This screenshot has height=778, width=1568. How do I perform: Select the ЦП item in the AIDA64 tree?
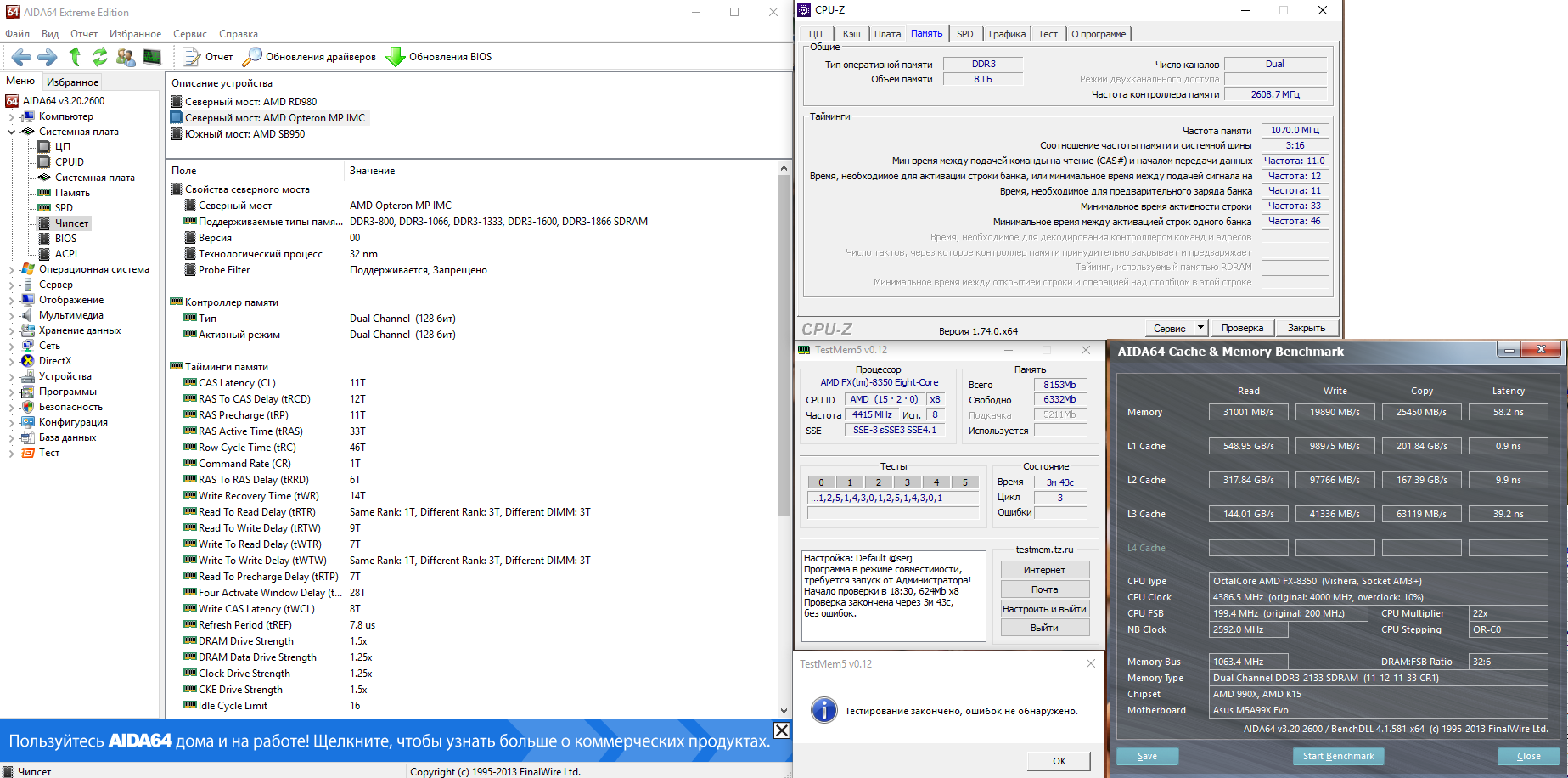[x=63, y=147]
